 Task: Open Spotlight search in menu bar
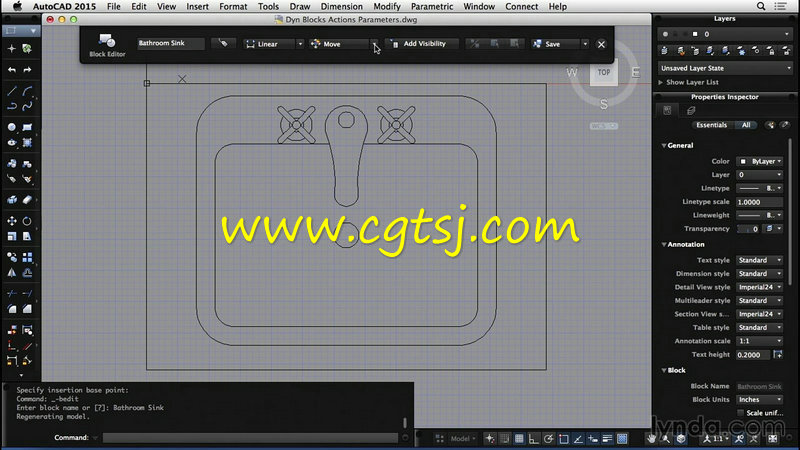pos(761,6)
